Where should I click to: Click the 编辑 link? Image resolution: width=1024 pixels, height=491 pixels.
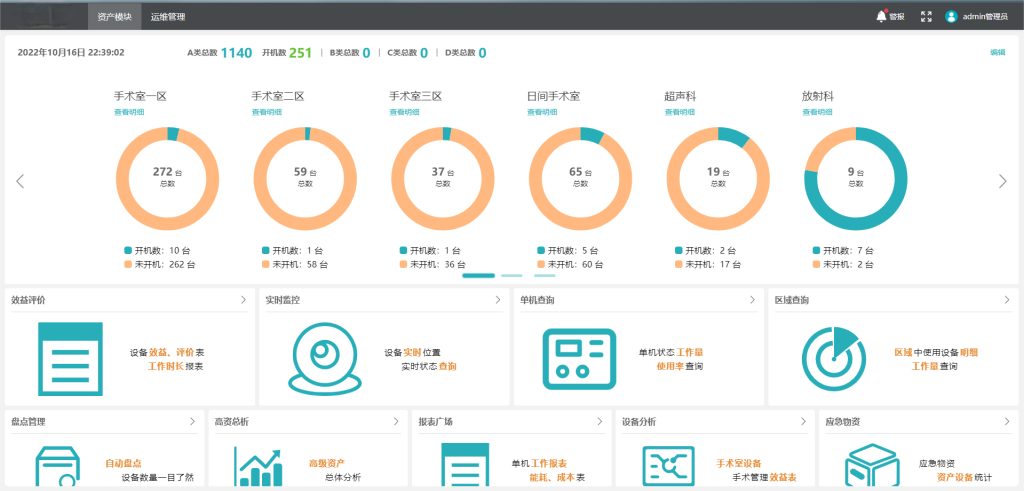point(997,52)
